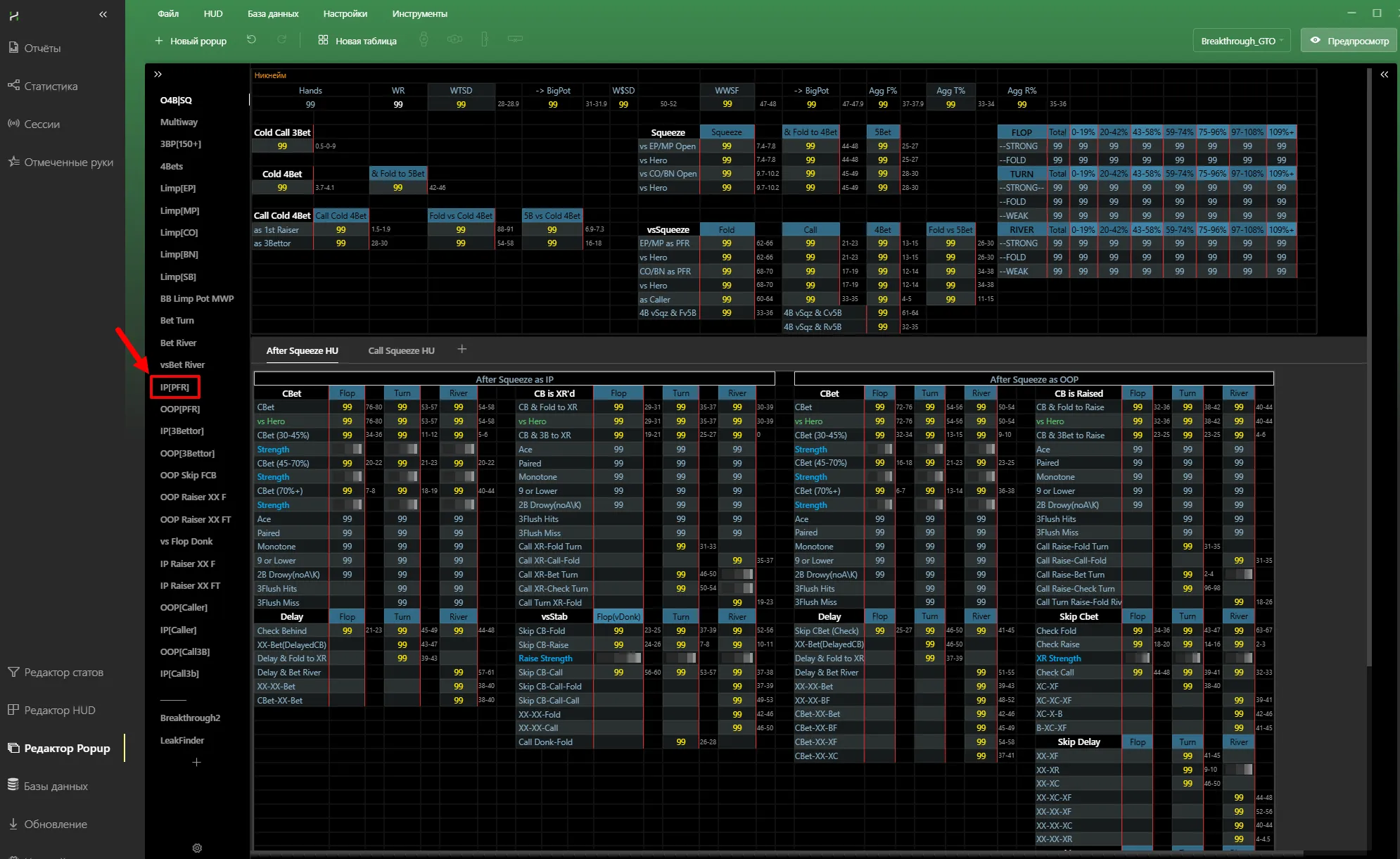Select the Multiway popup
The width and height of the screenshot is (1400, 859).
179,122
